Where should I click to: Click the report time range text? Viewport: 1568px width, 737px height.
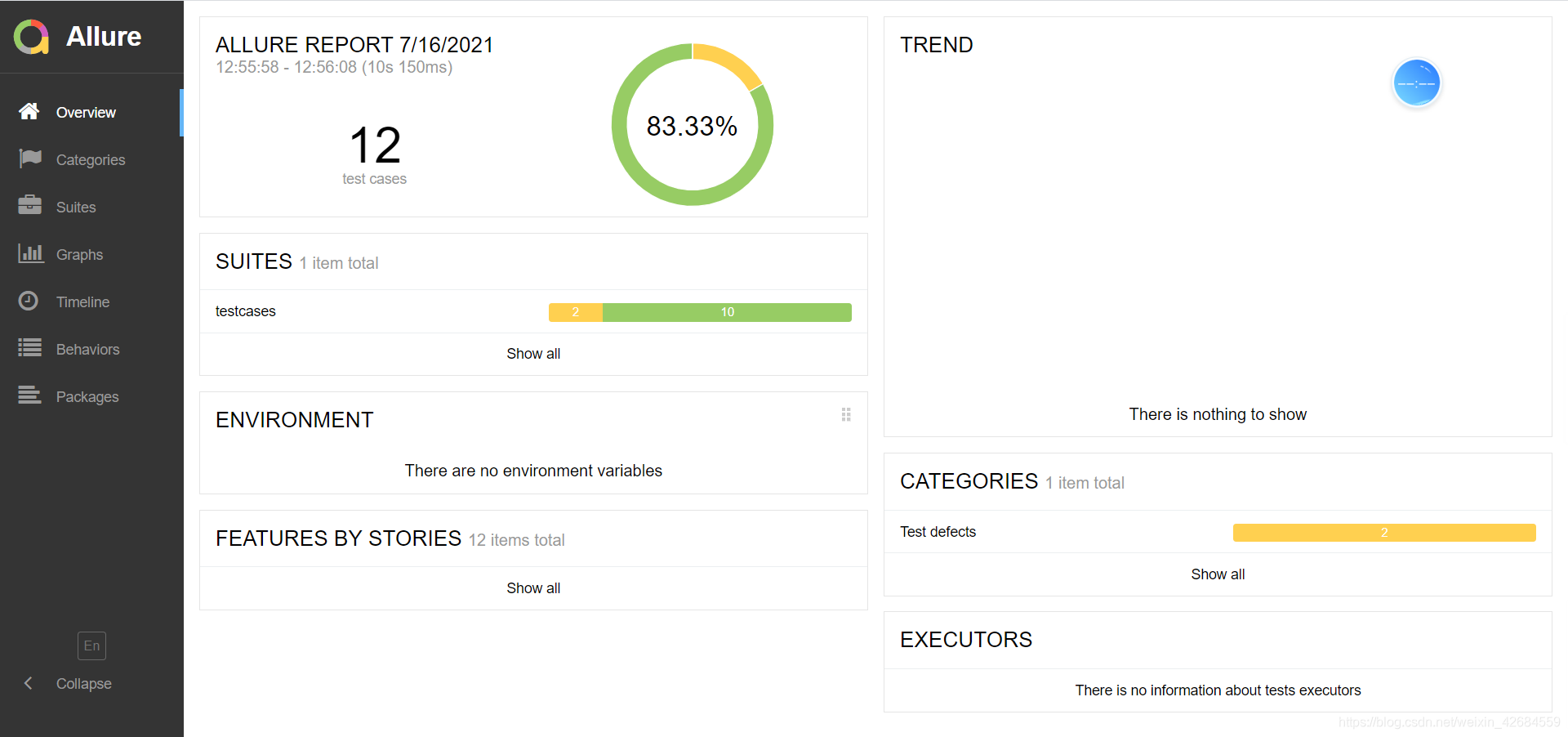[334, 68]
